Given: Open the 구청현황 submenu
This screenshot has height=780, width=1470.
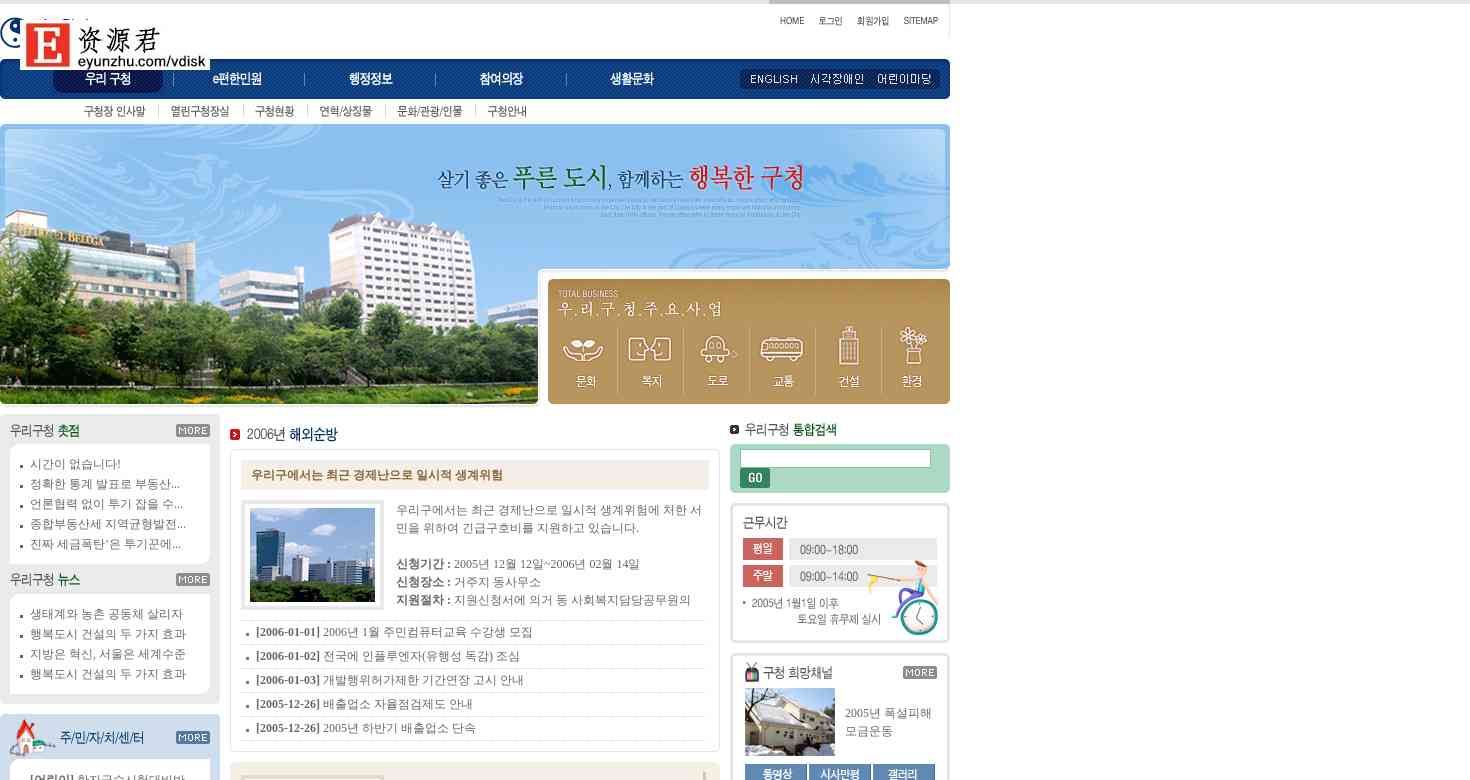Looking at the screenshot, I should 275,111.
